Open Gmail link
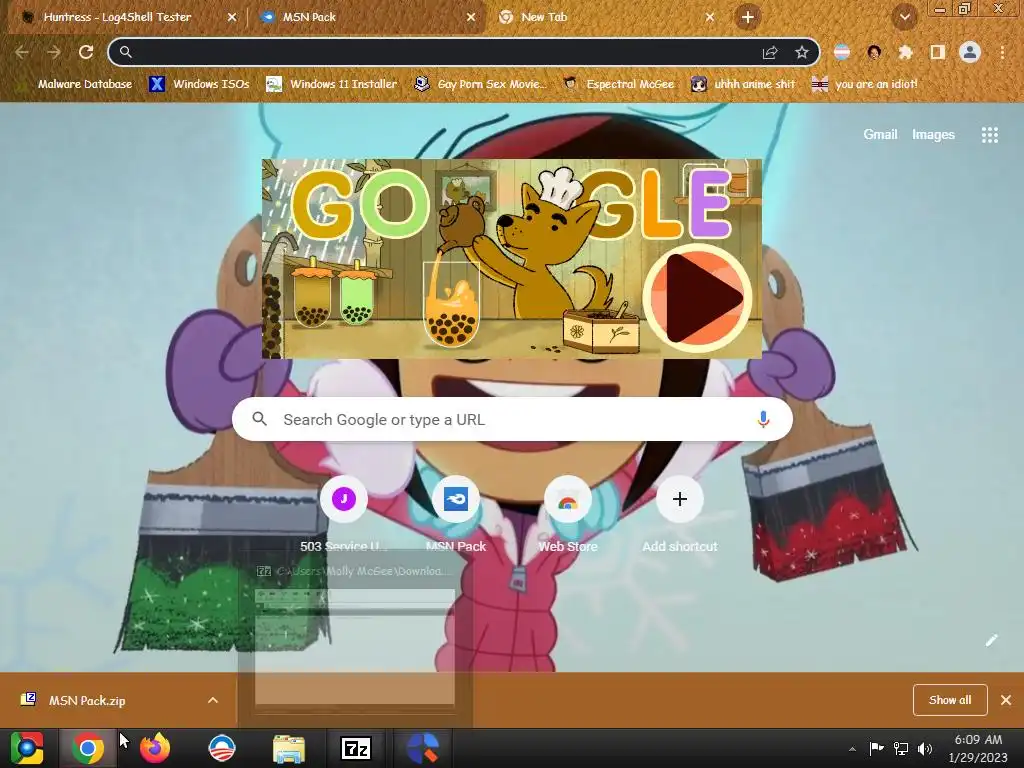The height and width of the screenshot is (768, 1024). (880, 135)
